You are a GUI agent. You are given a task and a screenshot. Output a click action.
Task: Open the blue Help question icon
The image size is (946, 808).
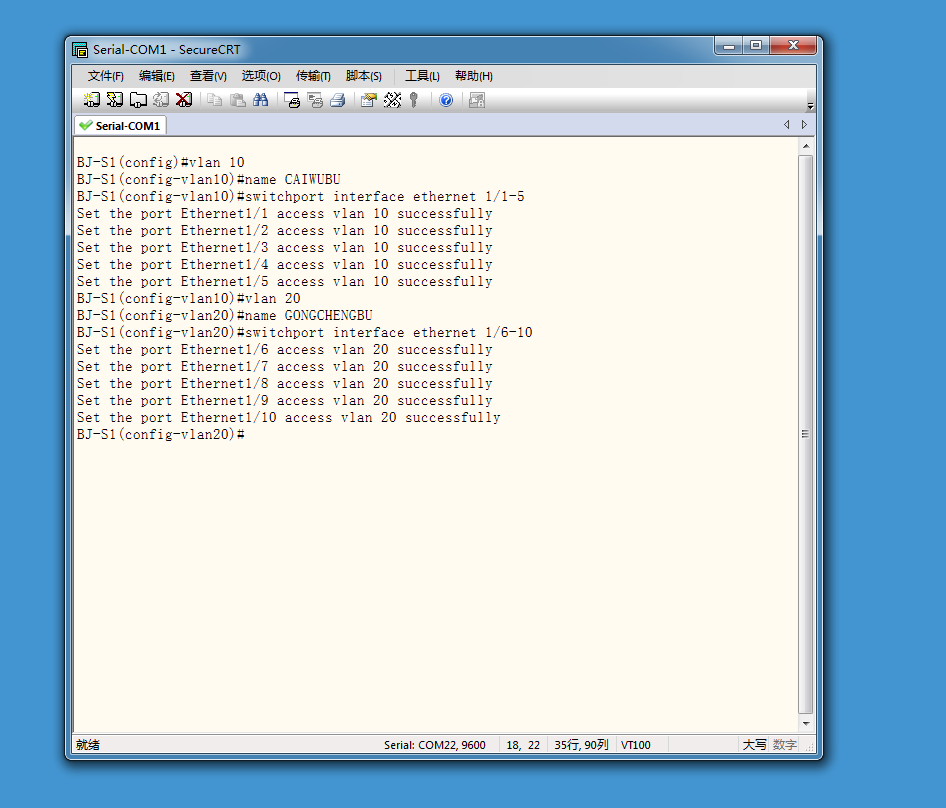pyautogui.click(x=446, y=100)
